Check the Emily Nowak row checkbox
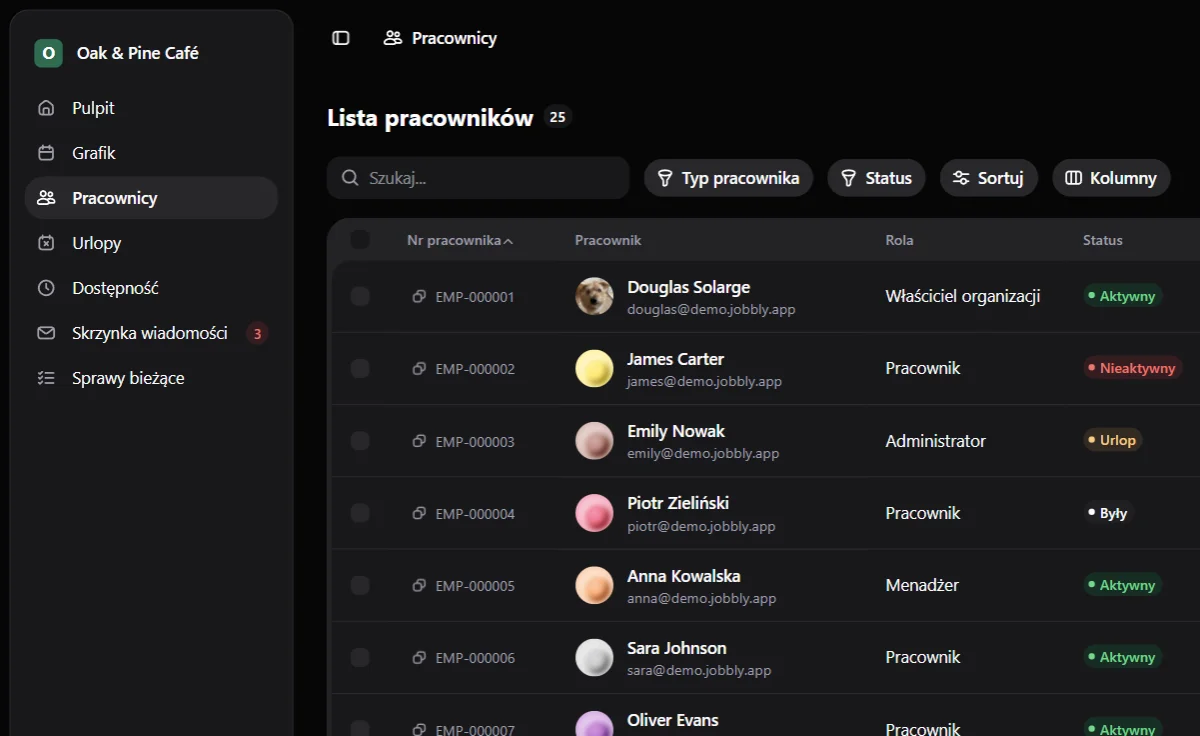The width and height of the screenshot is (1200, 736). tap(360, 441)
